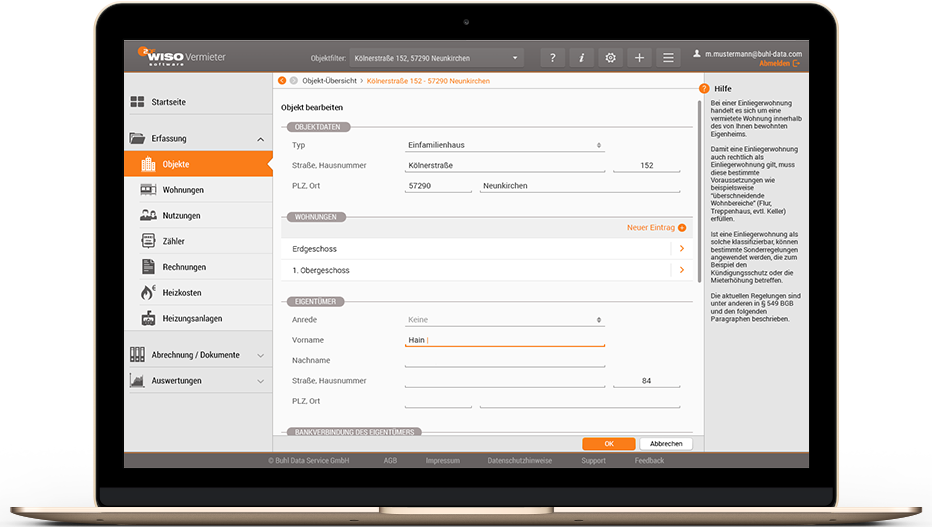Open Wohnungen in the sidebar
This screenshot has width=932, height=527.
182,190
